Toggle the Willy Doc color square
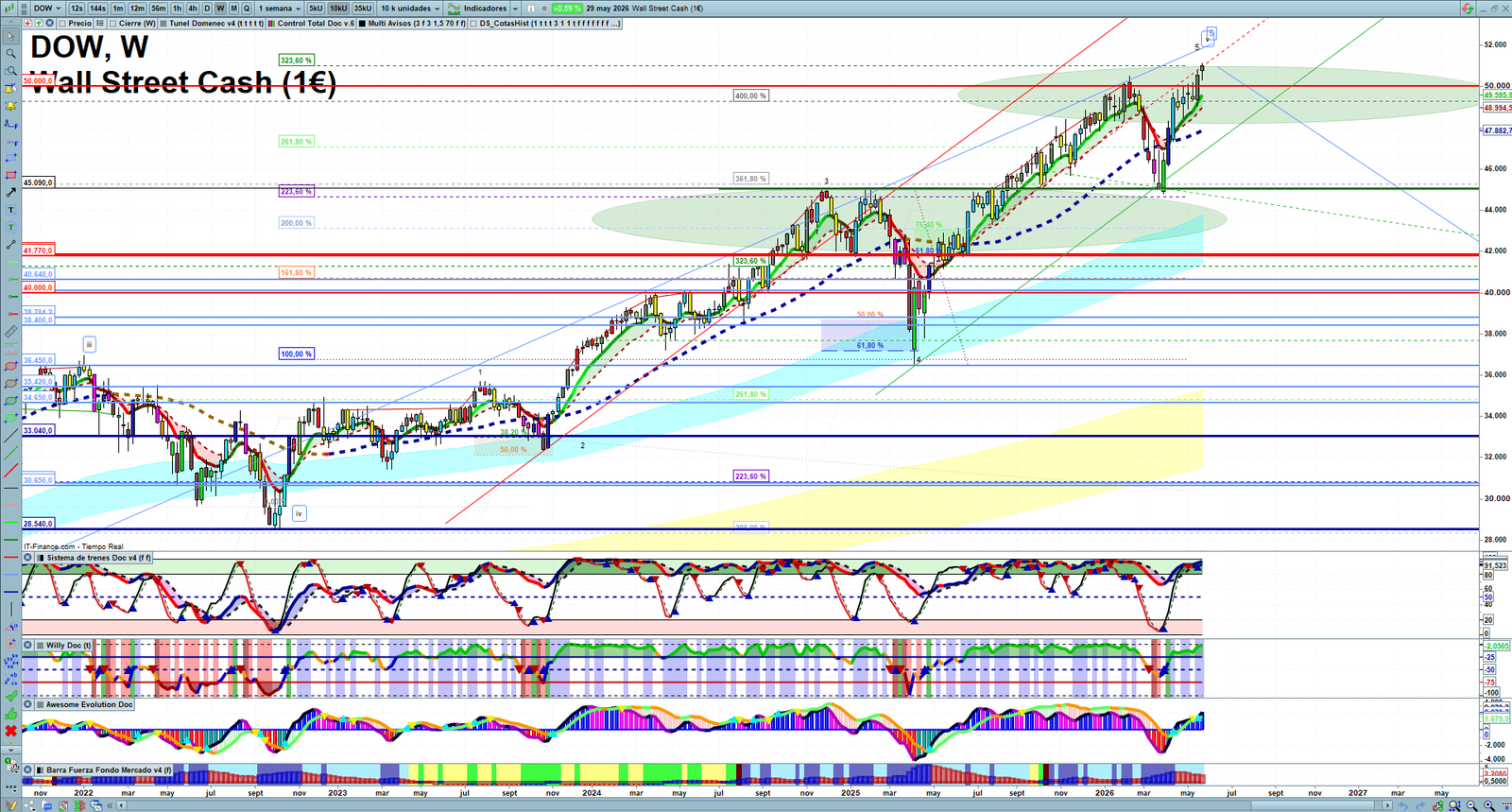 click(41, 646)
